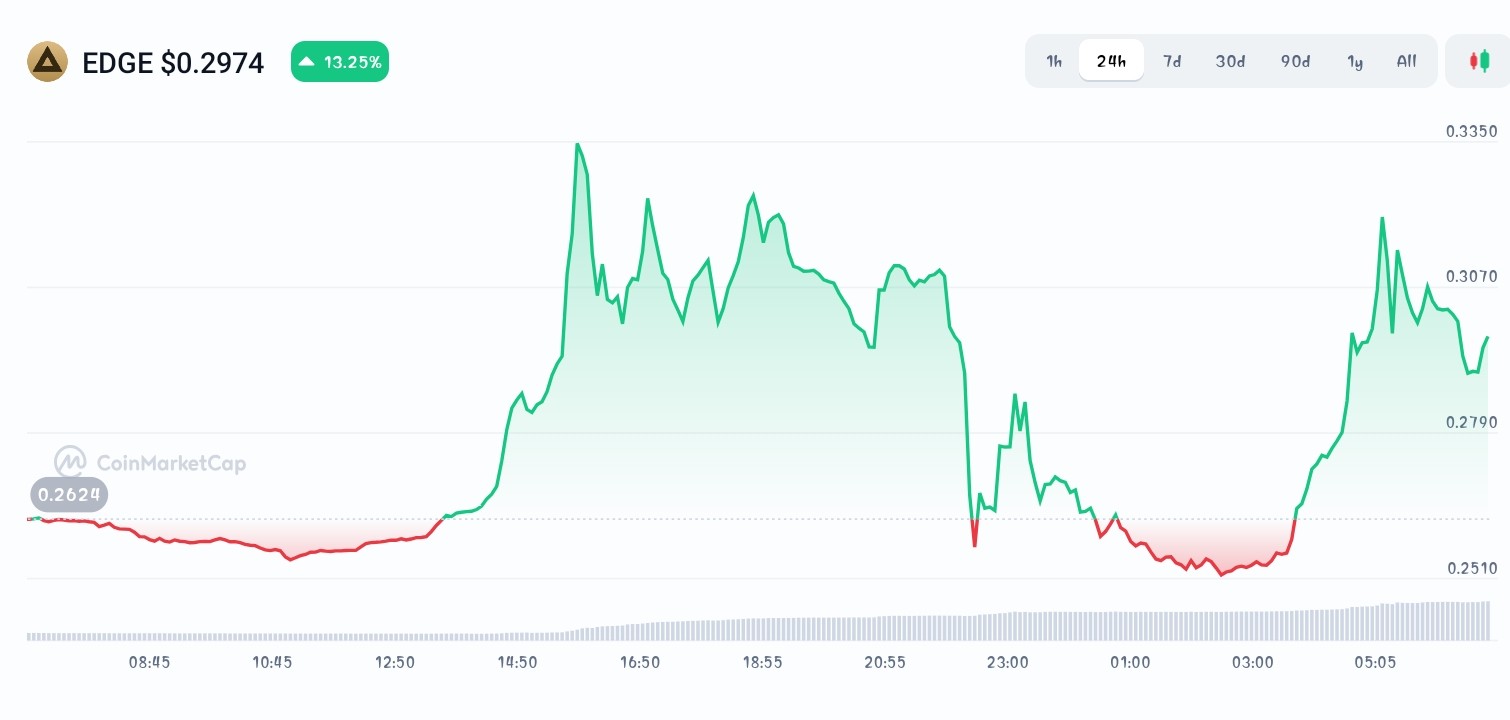Click the highest price peak on chart
The image size is (1510, 720).
(577, 145)
